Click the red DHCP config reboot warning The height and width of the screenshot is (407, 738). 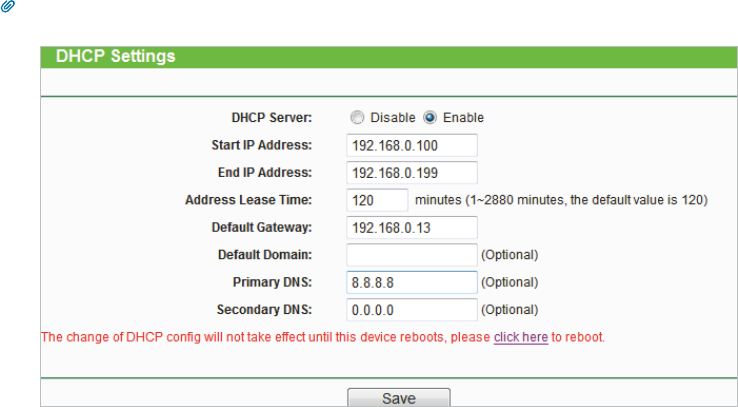[323, 337]
